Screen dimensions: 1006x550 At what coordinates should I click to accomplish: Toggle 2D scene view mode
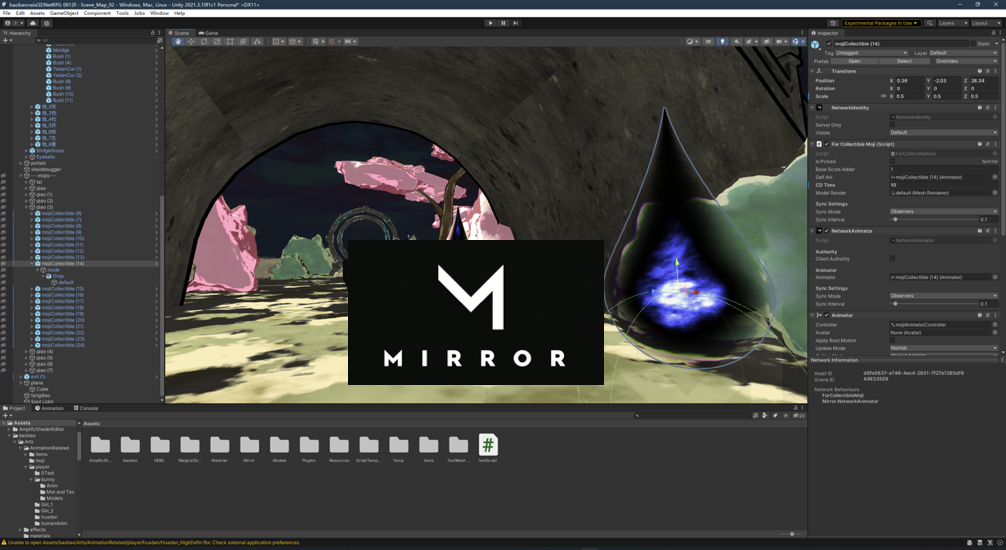pos(708,42)
